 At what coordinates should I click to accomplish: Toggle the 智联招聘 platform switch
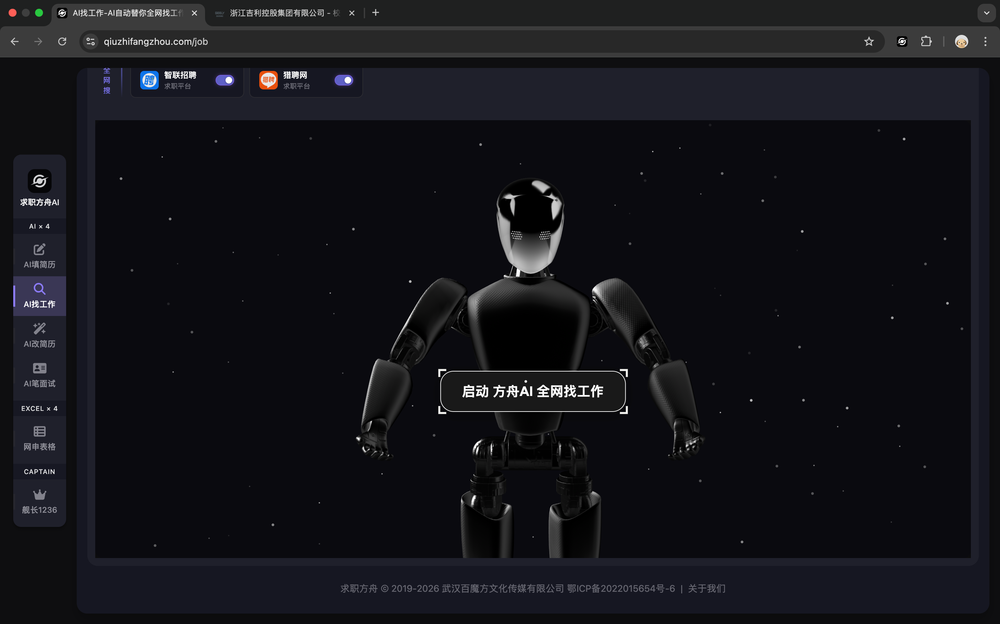point(225,80)
